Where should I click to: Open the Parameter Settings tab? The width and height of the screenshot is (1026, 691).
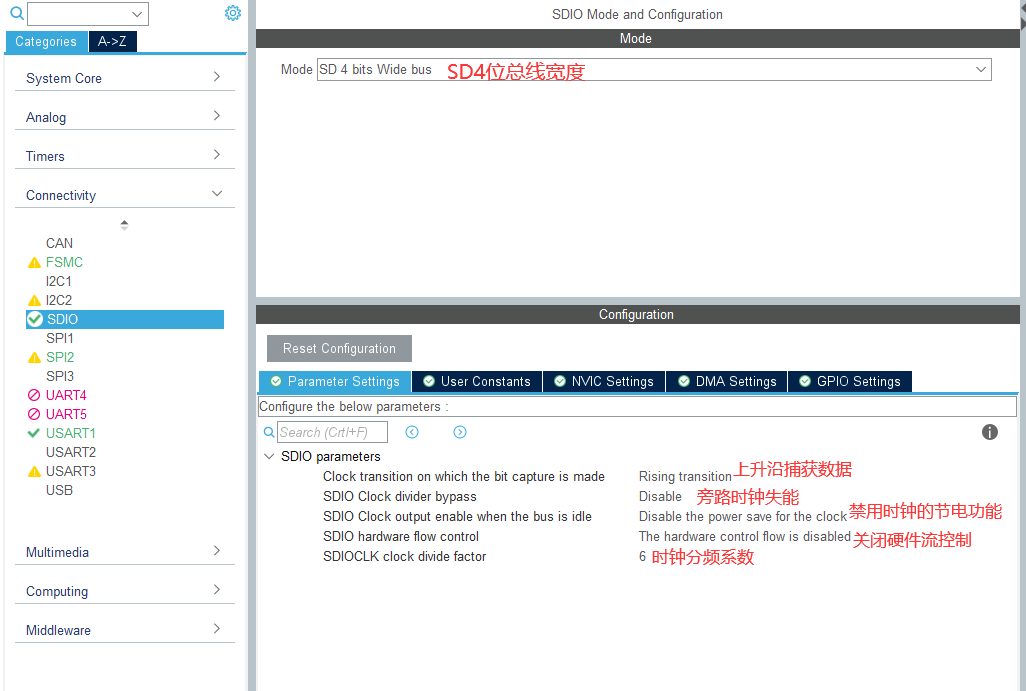[335, 381]
